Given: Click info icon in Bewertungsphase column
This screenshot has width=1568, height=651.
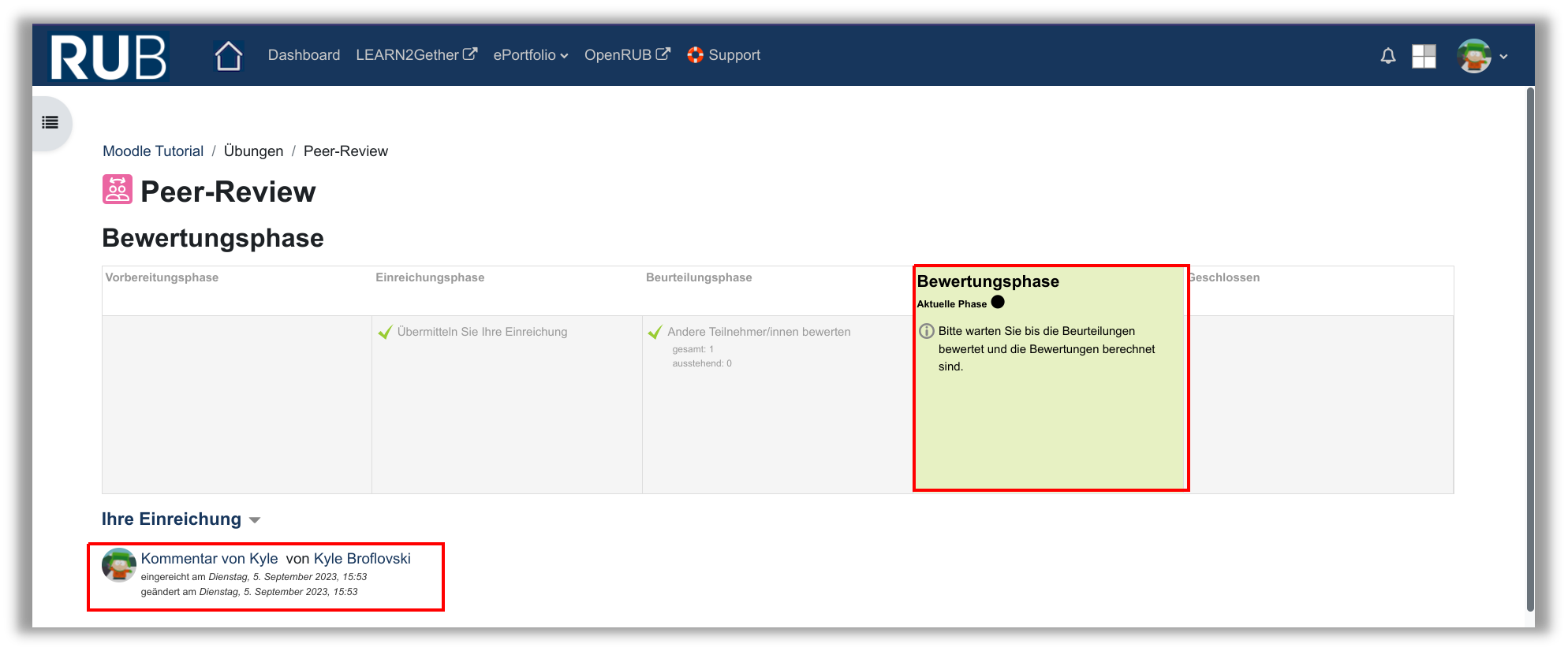Looking at the screenshot, I should coord(927,331).
